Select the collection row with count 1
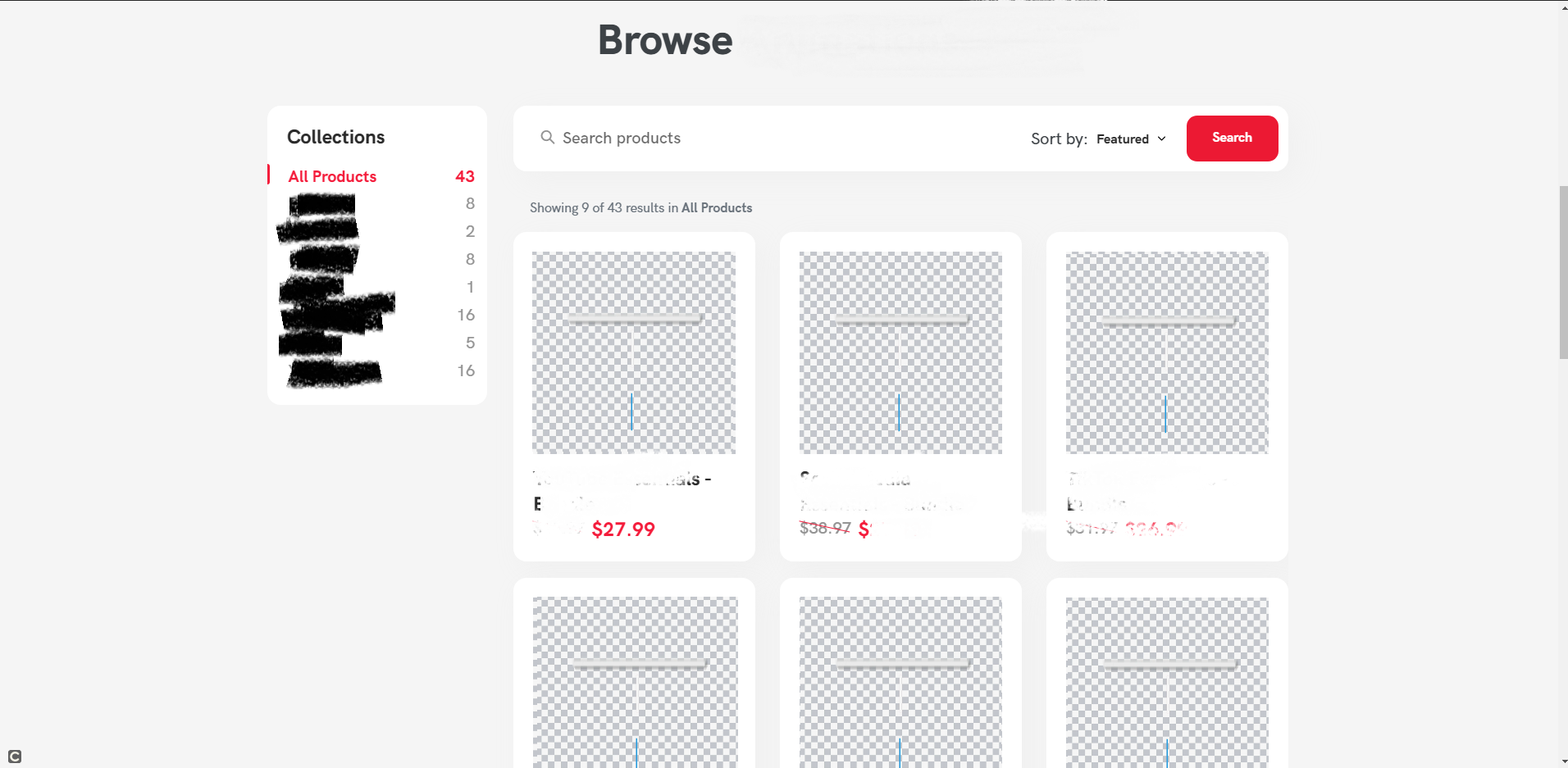1568x768 pixels. point(377,287)
